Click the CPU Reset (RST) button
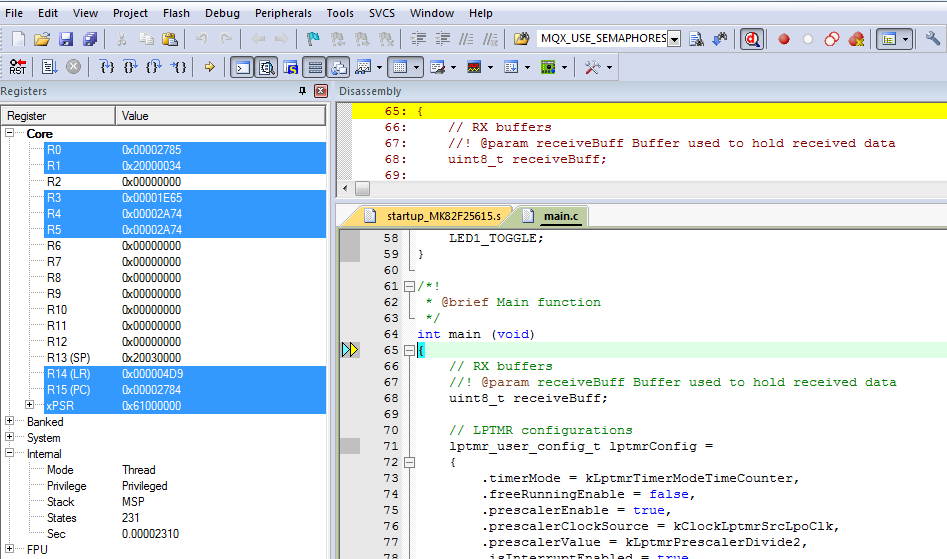The width and height of the screenshot is (947, 559). pyautogui.click(x=18, y=67)
